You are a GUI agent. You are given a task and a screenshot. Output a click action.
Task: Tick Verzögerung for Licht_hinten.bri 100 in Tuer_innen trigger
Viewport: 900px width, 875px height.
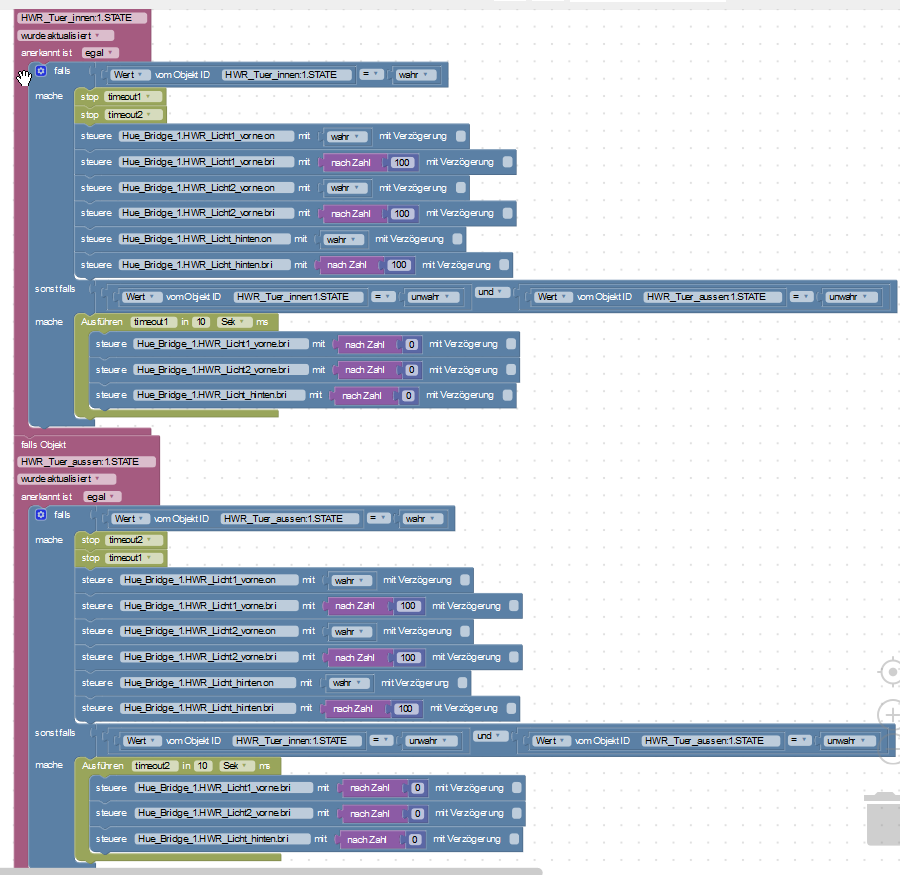click(x=504, y=265)
